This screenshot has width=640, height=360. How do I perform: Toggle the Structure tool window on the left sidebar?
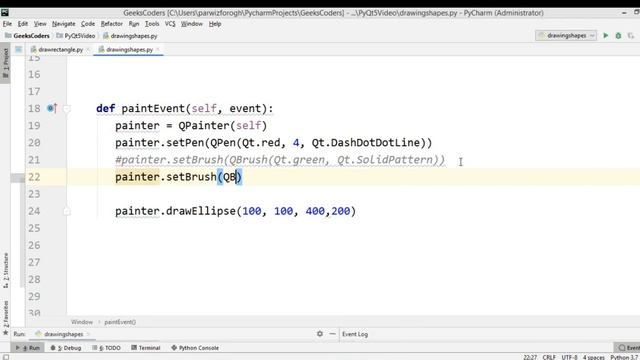pos(5,271)
